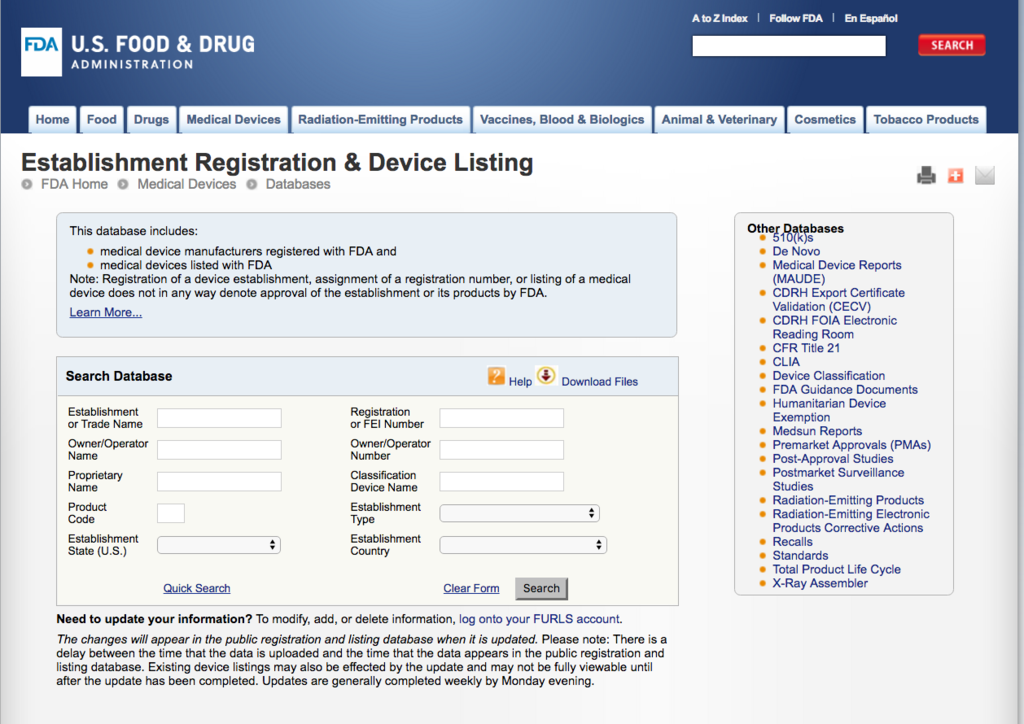Open CDRH Export Certificate Validation (CECV) link
Screen dimensions: 1024x724
(839, 300)
